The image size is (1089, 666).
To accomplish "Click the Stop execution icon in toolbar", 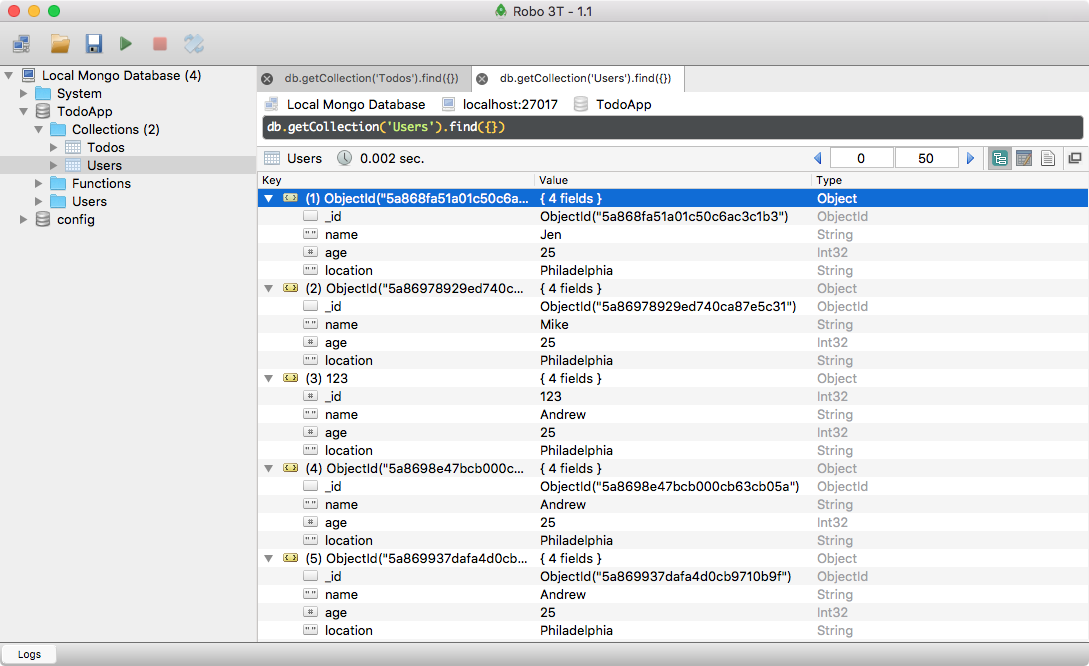I will pyautogui.click(x=159, y=43).
